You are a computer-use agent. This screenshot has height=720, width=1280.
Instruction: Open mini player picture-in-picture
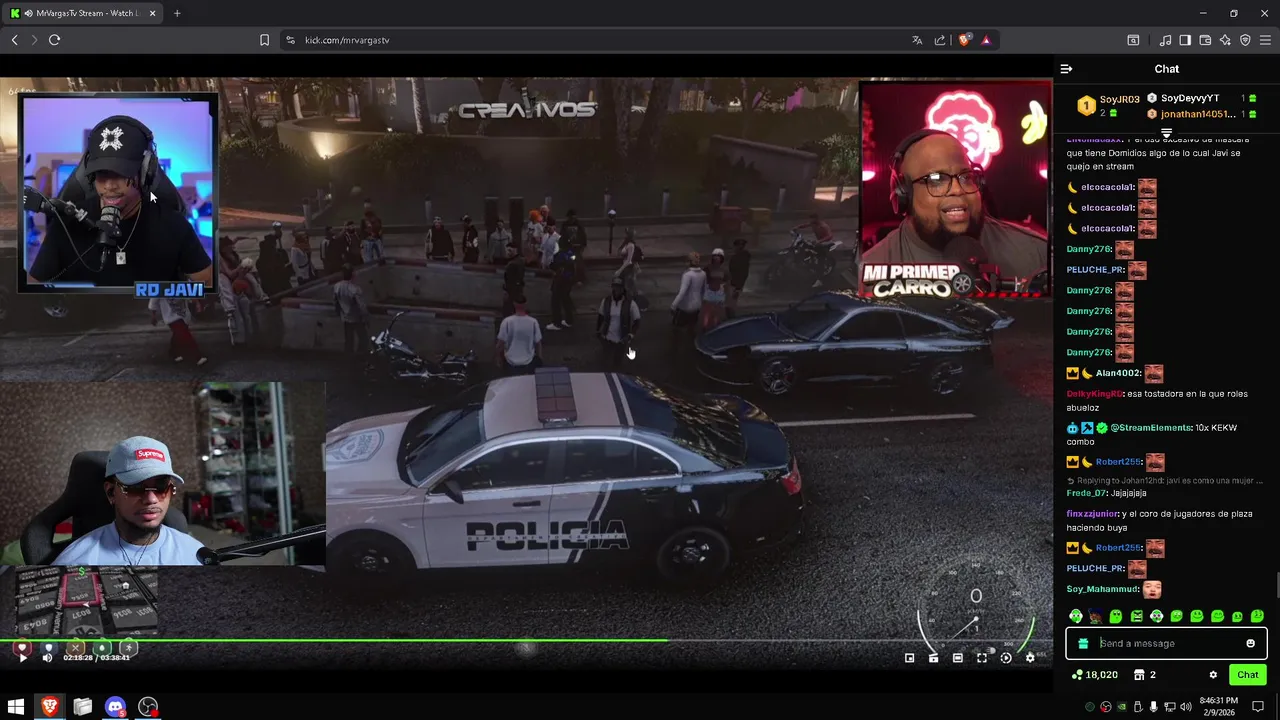(x=909, y=657)
